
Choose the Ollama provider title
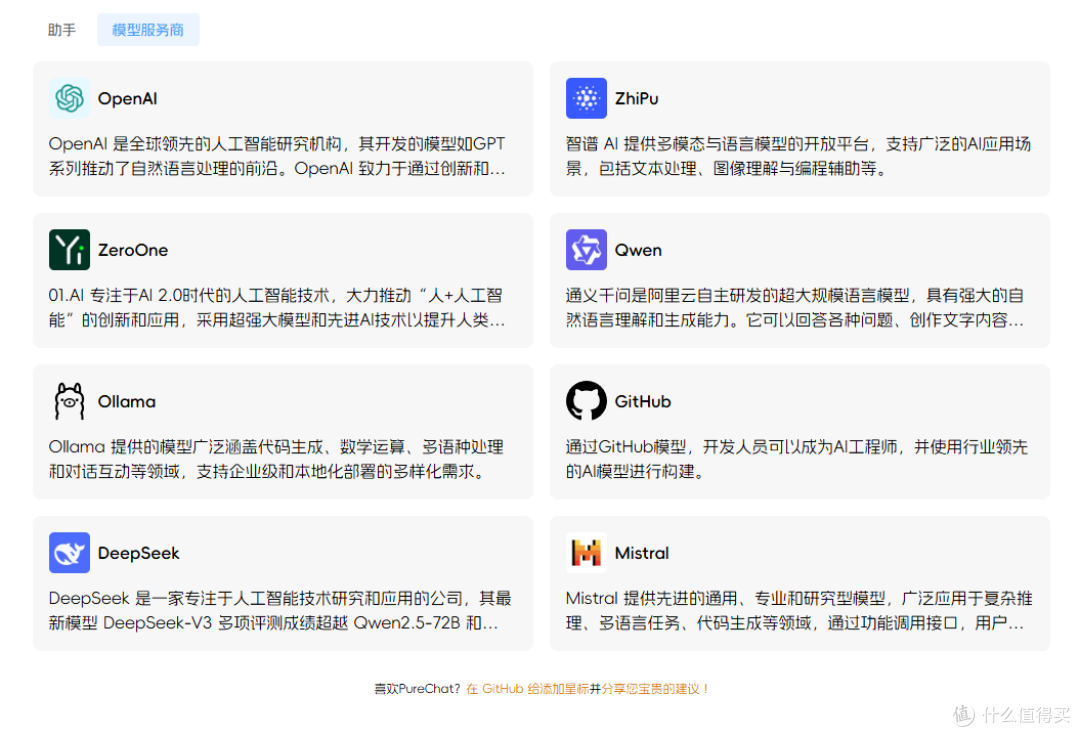pos(127,402)
